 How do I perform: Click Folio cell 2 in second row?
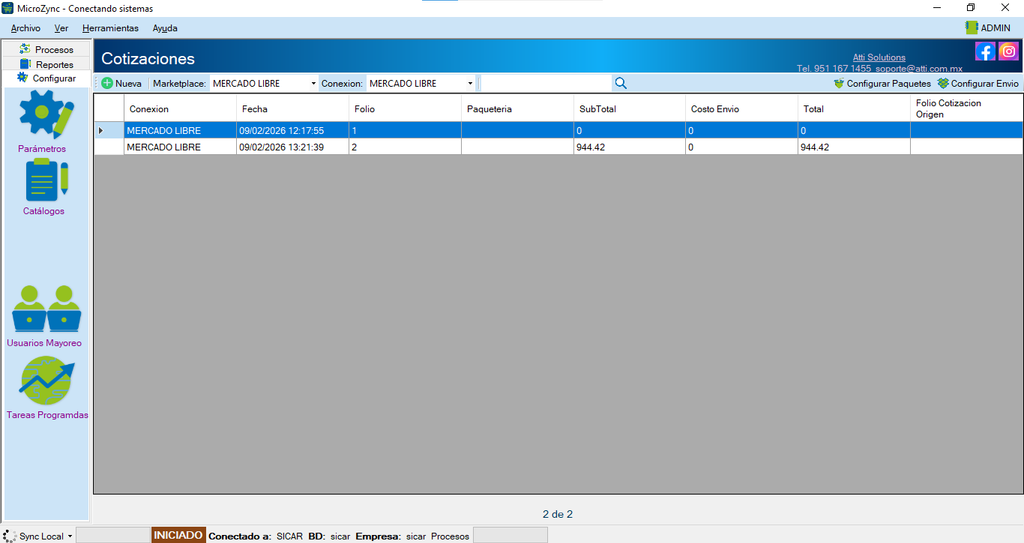405,147
